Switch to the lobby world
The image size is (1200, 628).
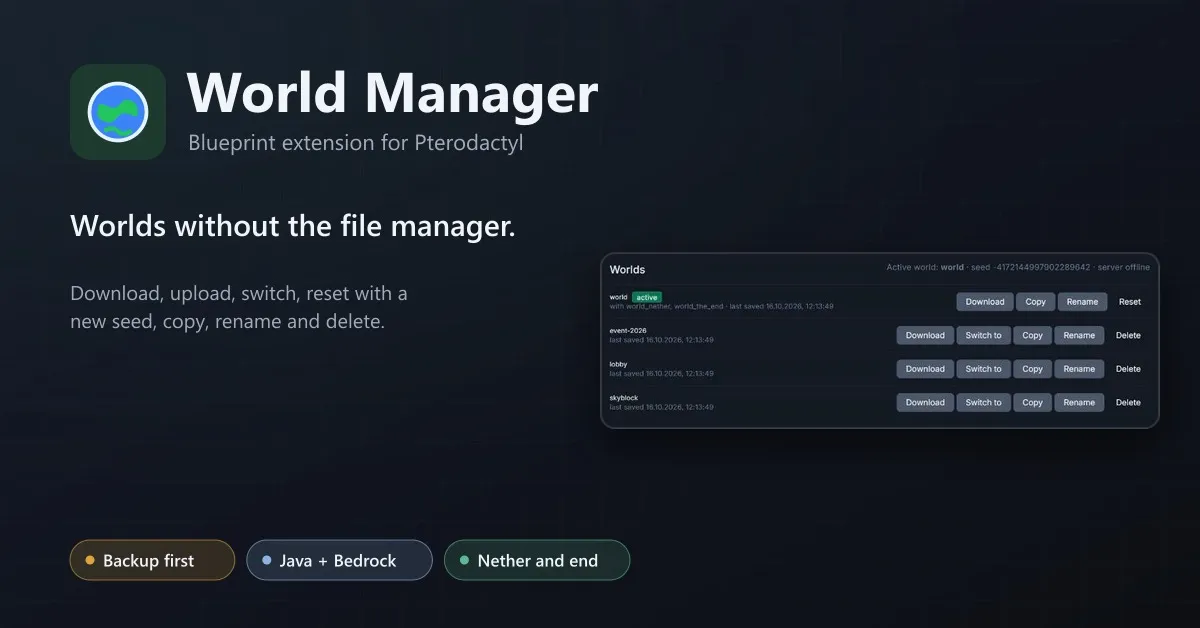984,369
